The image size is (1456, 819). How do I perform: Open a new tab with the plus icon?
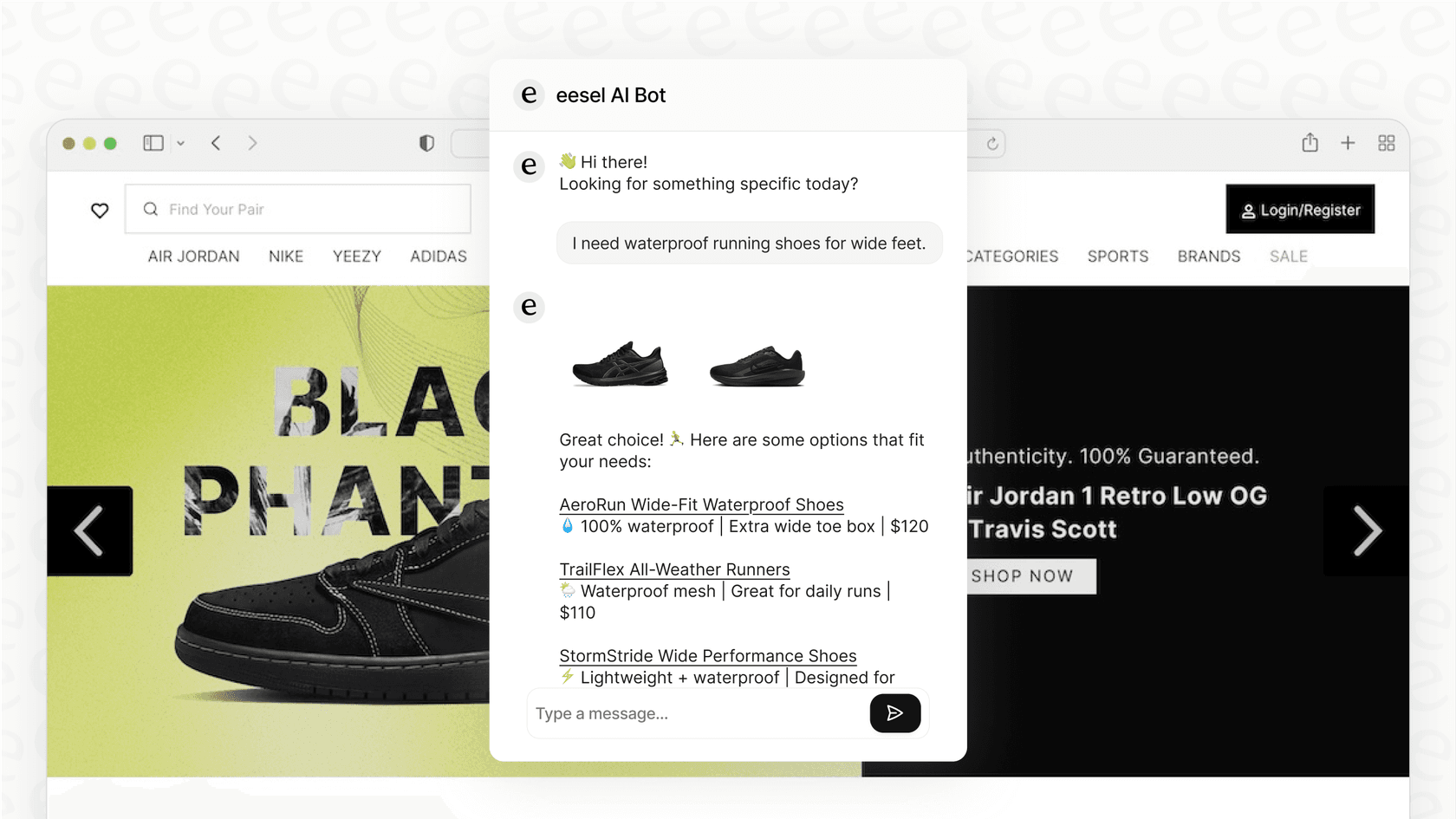[x=1348, y=142]
